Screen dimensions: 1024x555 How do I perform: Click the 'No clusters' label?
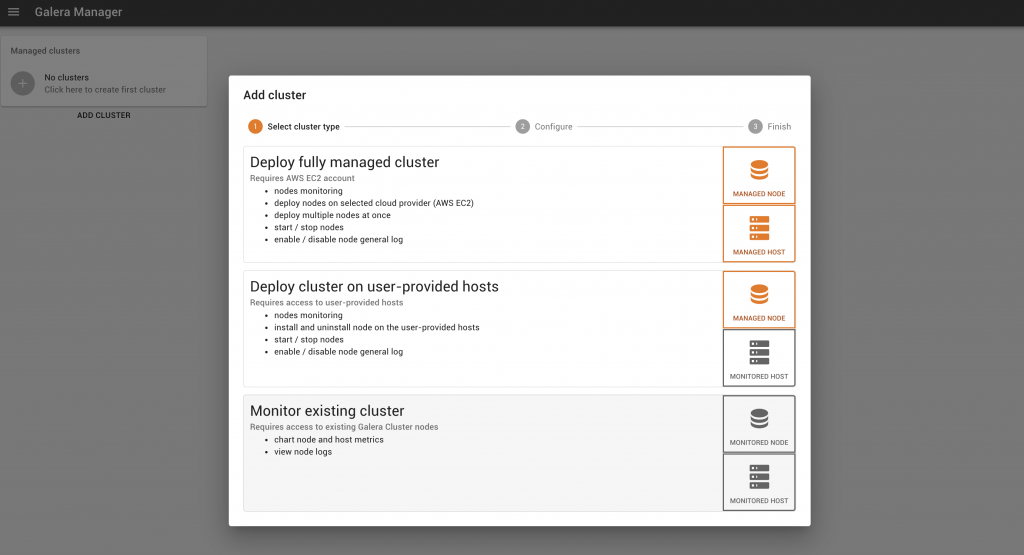(67, 78)
